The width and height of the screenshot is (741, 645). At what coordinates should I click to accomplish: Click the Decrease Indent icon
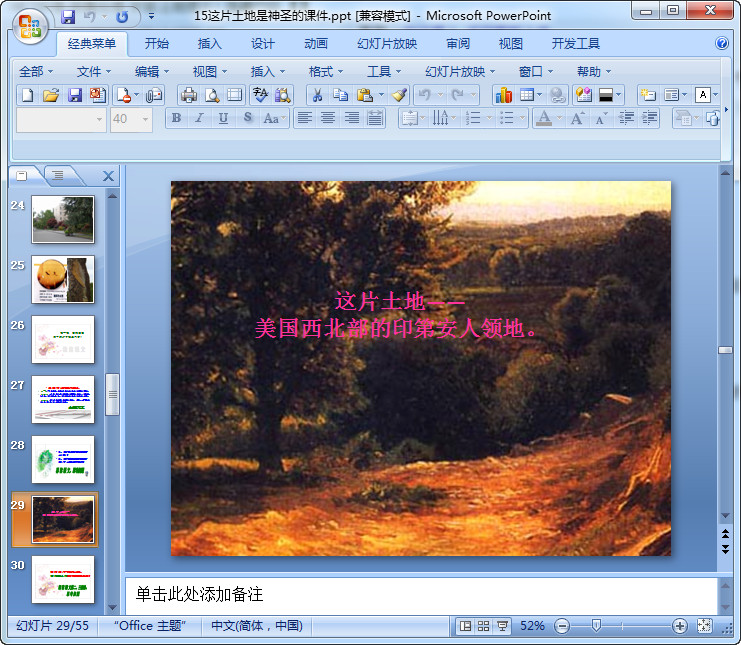[626, 118]
